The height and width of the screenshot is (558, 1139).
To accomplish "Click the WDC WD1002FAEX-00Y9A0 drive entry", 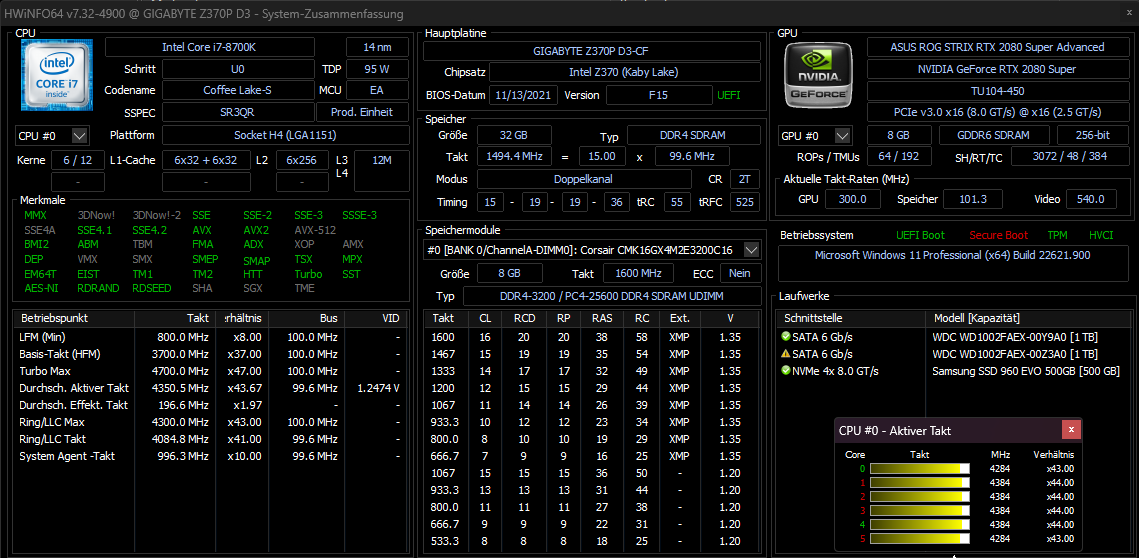I will (x=1015, y=337).
